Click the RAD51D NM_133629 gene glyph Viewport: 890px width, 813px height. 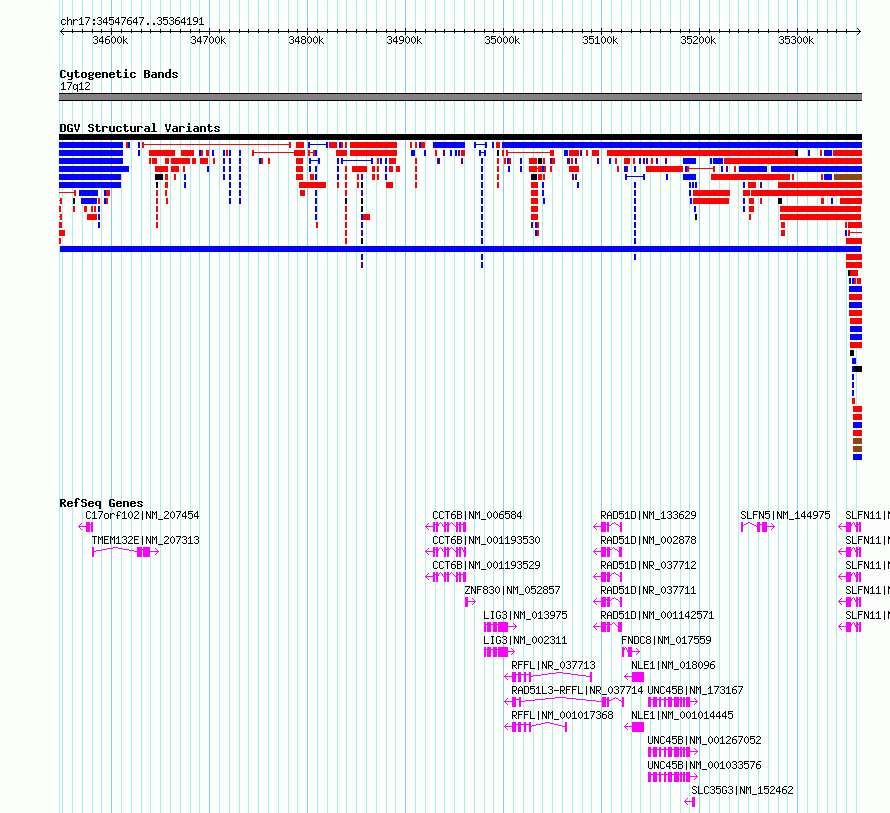[x=608, y=527]
